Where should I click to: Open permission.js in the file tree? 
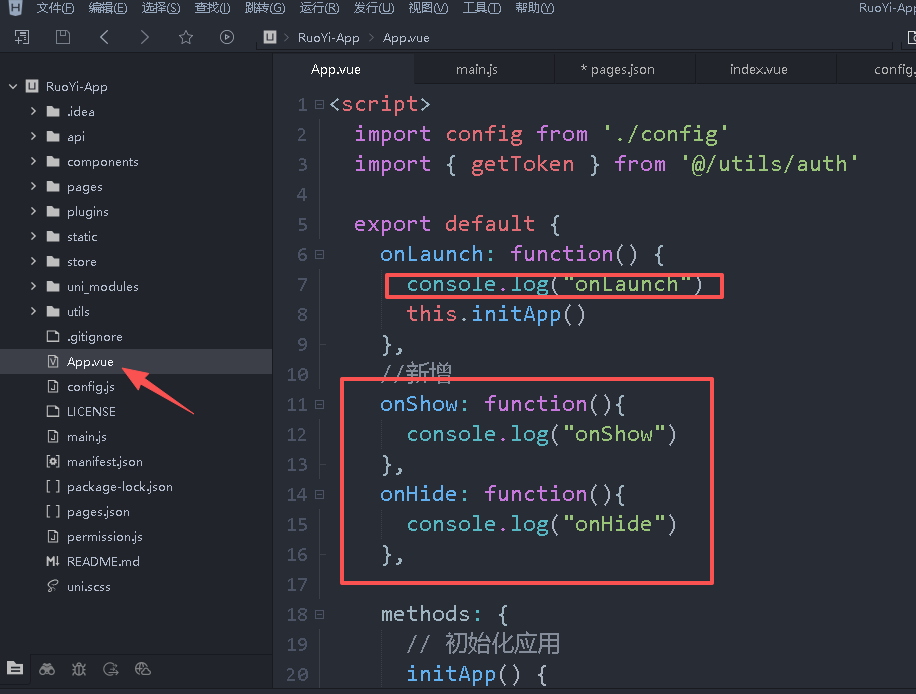coord(104,537)
